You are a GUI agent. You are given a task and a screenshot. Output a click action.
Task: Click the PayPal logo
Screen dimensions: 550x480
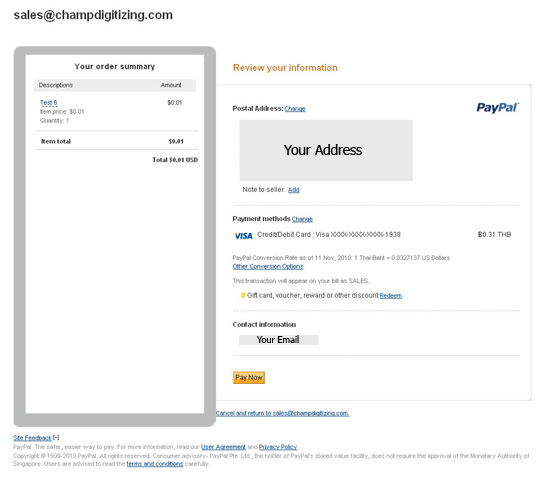point(497,108)
